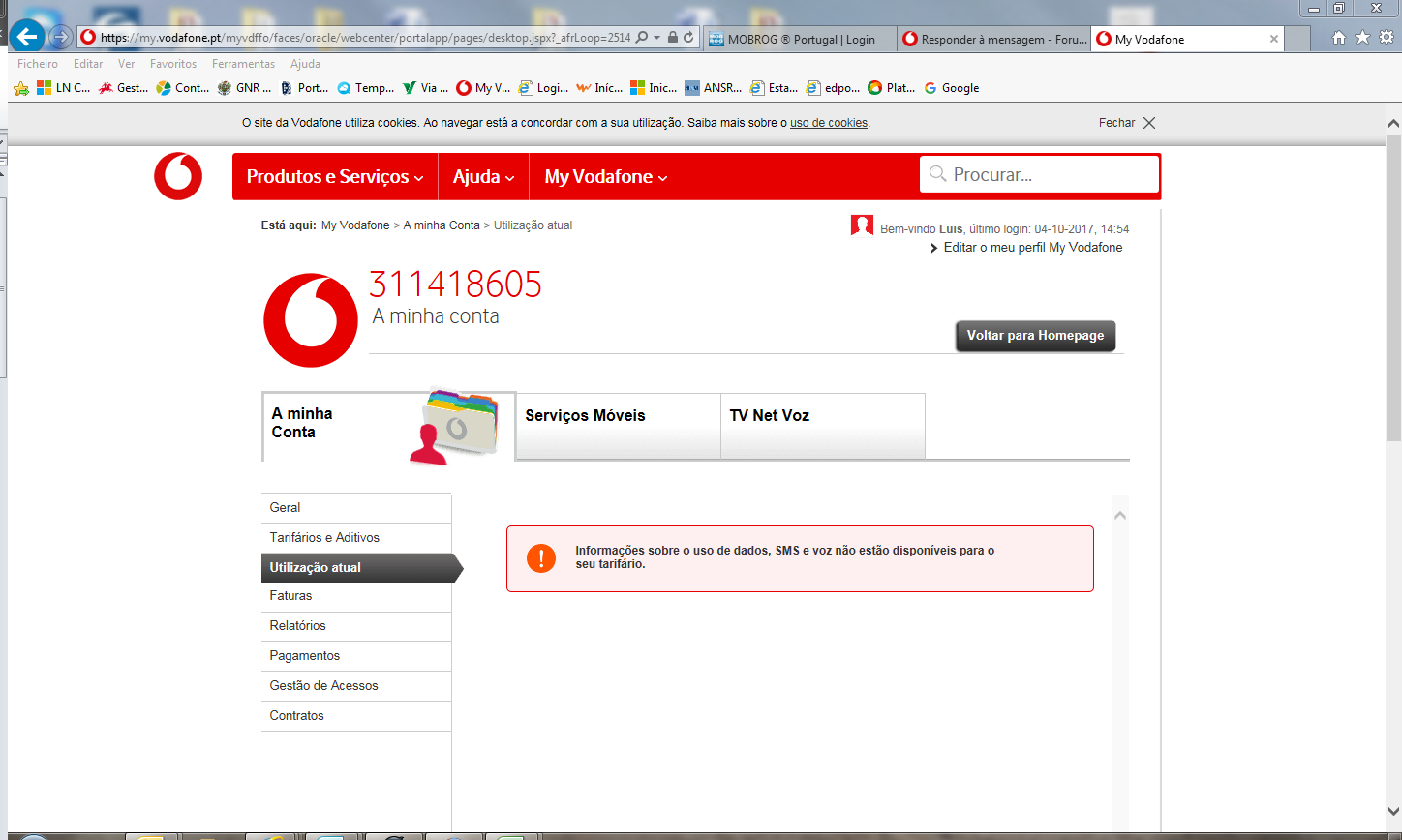Click the browser back arrow button
This screenshot has width=1402, height=840.
[x=28, y=38]
